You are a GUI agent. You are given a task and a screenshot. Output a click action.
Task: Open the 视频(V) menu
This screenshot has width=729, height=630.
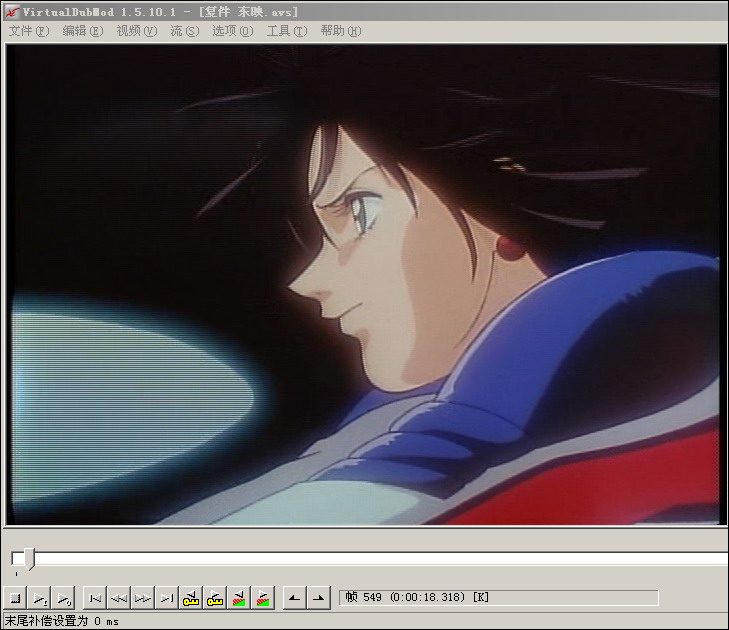137,31
